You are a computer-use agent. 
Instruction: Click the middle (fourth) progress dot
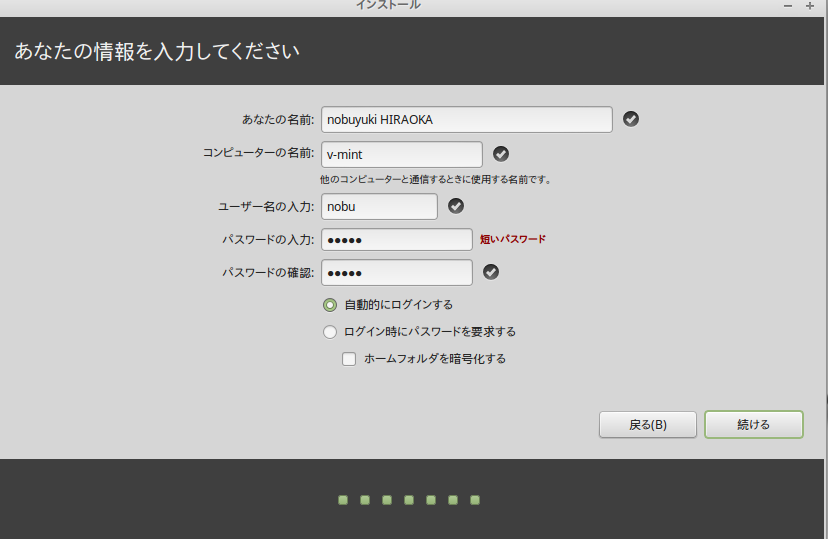(x=409, y=499)
